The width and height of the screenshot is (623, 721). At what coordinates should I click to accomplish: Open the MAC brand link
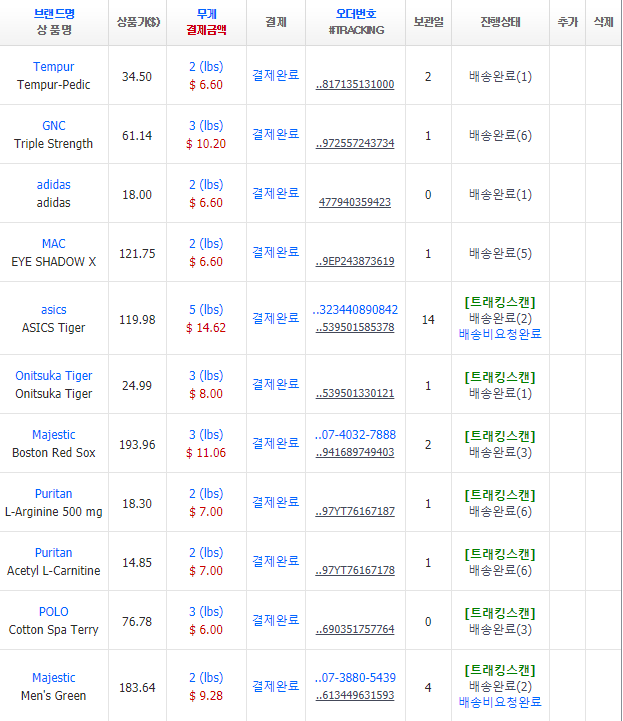53,243
